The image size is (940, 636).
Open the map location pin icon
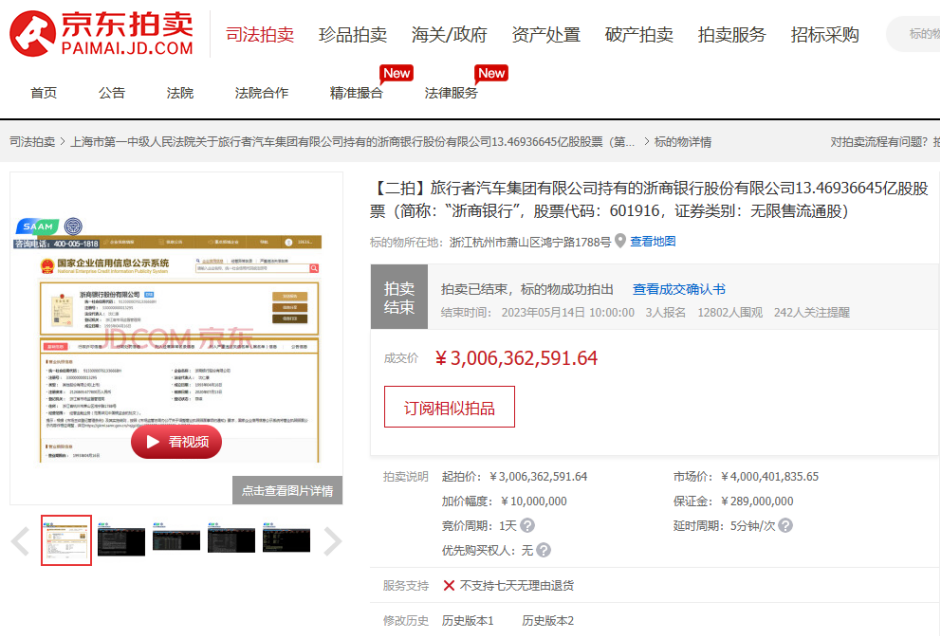[620, 241]
